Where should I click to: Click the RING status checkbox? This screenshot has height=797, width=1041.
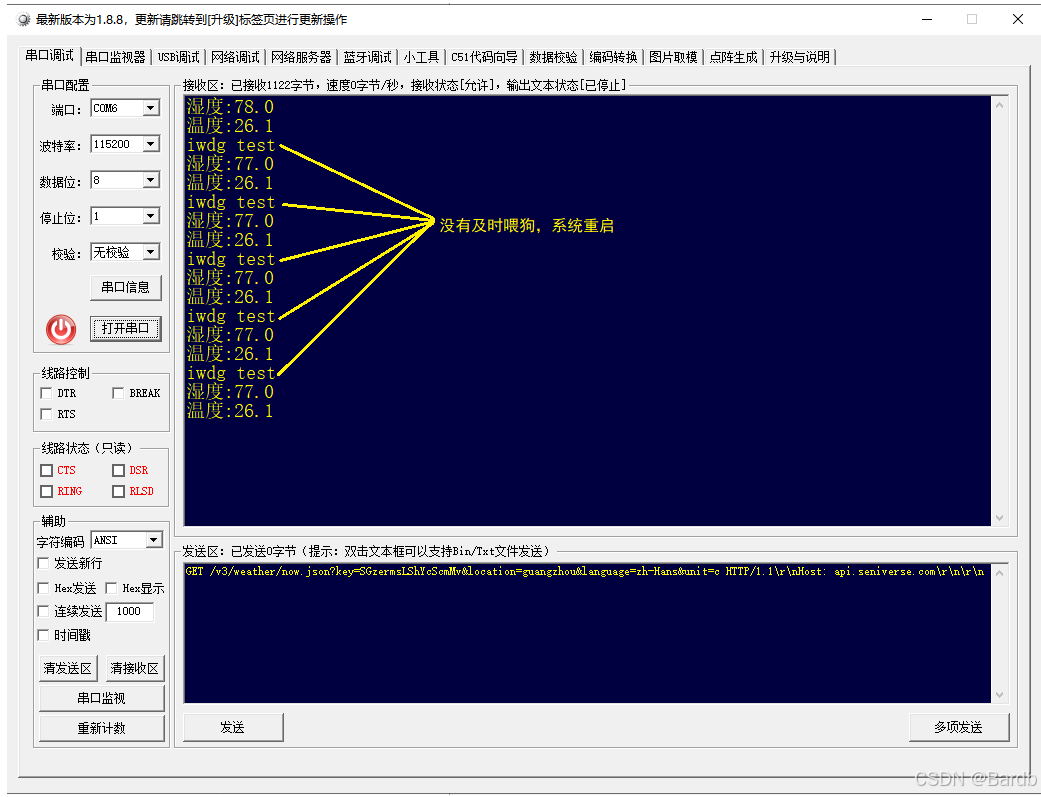46,491
